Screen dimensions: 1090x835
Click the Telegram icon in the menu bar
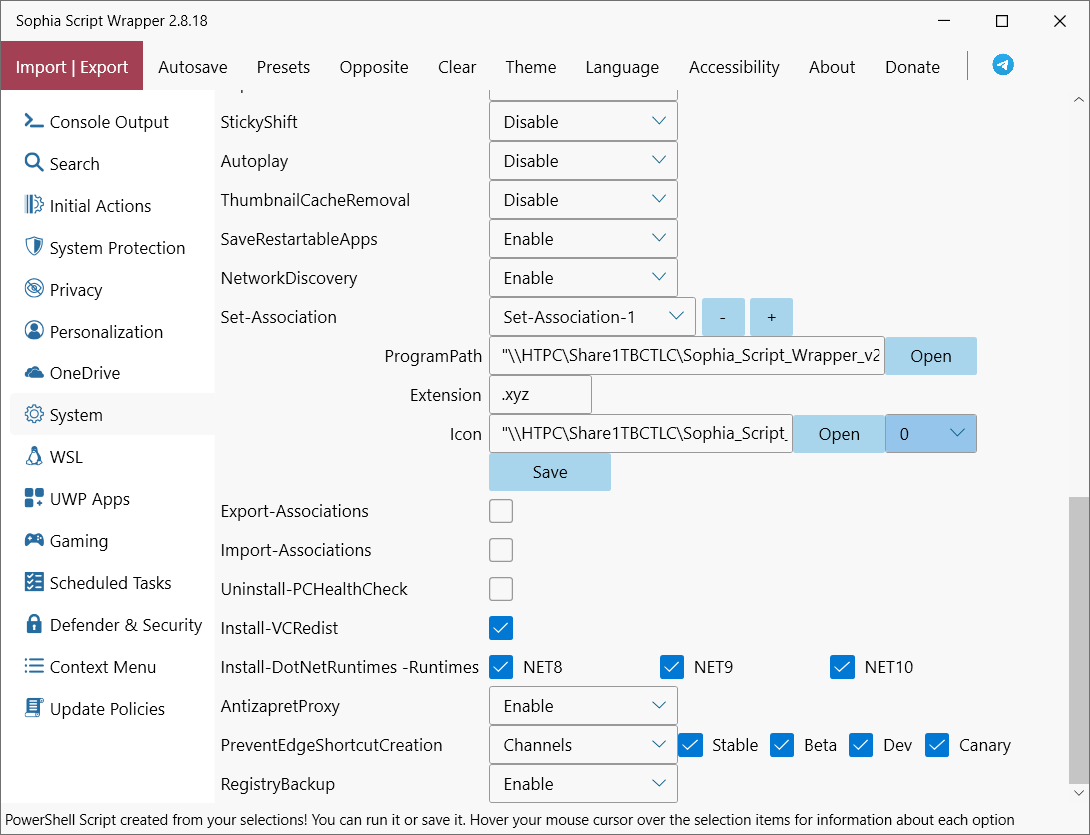(1002, 65)
